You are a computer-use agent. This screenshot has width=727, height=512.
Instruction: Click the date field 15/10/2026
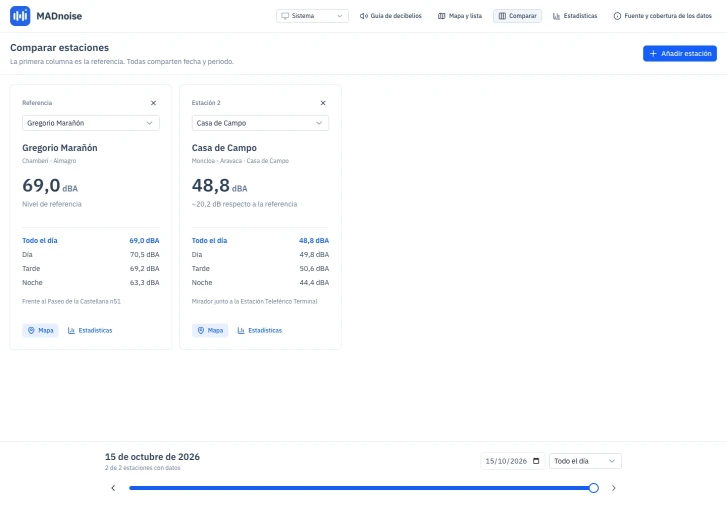(x=512, y=461)
